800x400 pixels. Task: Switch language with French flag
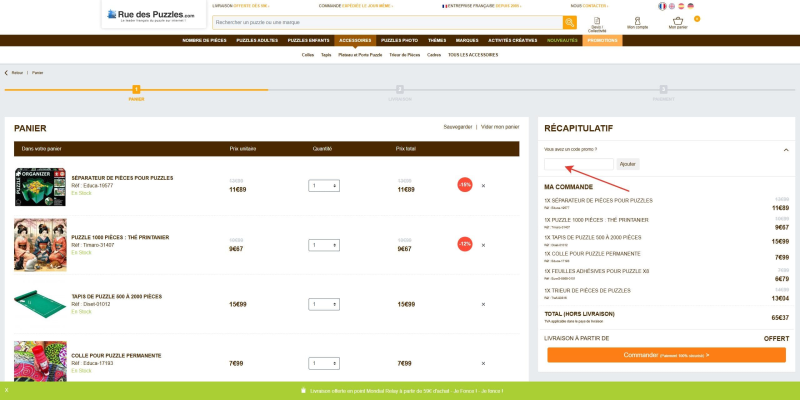click(662, 6)
